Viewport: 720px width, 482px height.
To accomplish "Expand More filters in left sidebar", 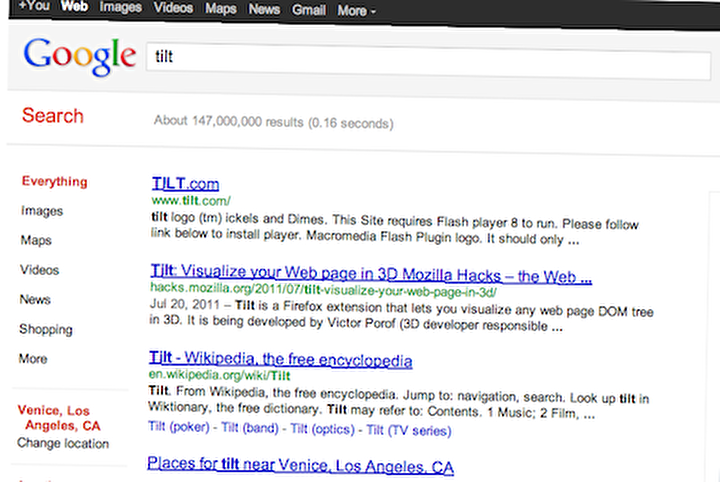I will (33, 359).
